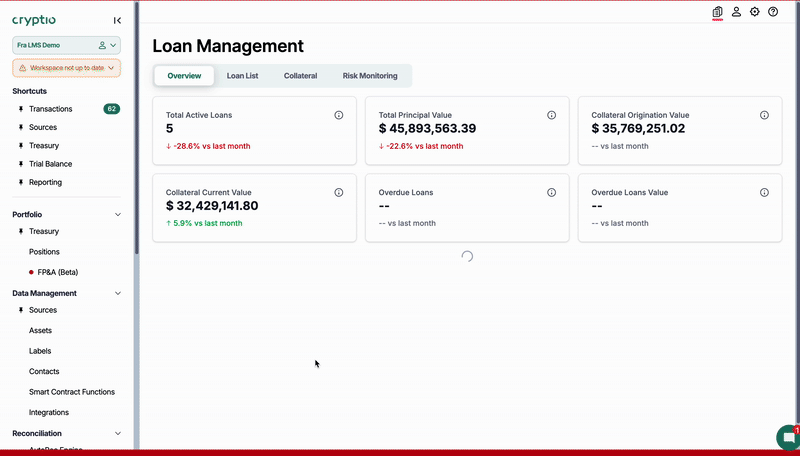Image resolution: width=800 pixels, height=456 pixels.
Task: Switch to the Risk Monitoring tab
Action: pyautogui.click(x=370, y=75)
